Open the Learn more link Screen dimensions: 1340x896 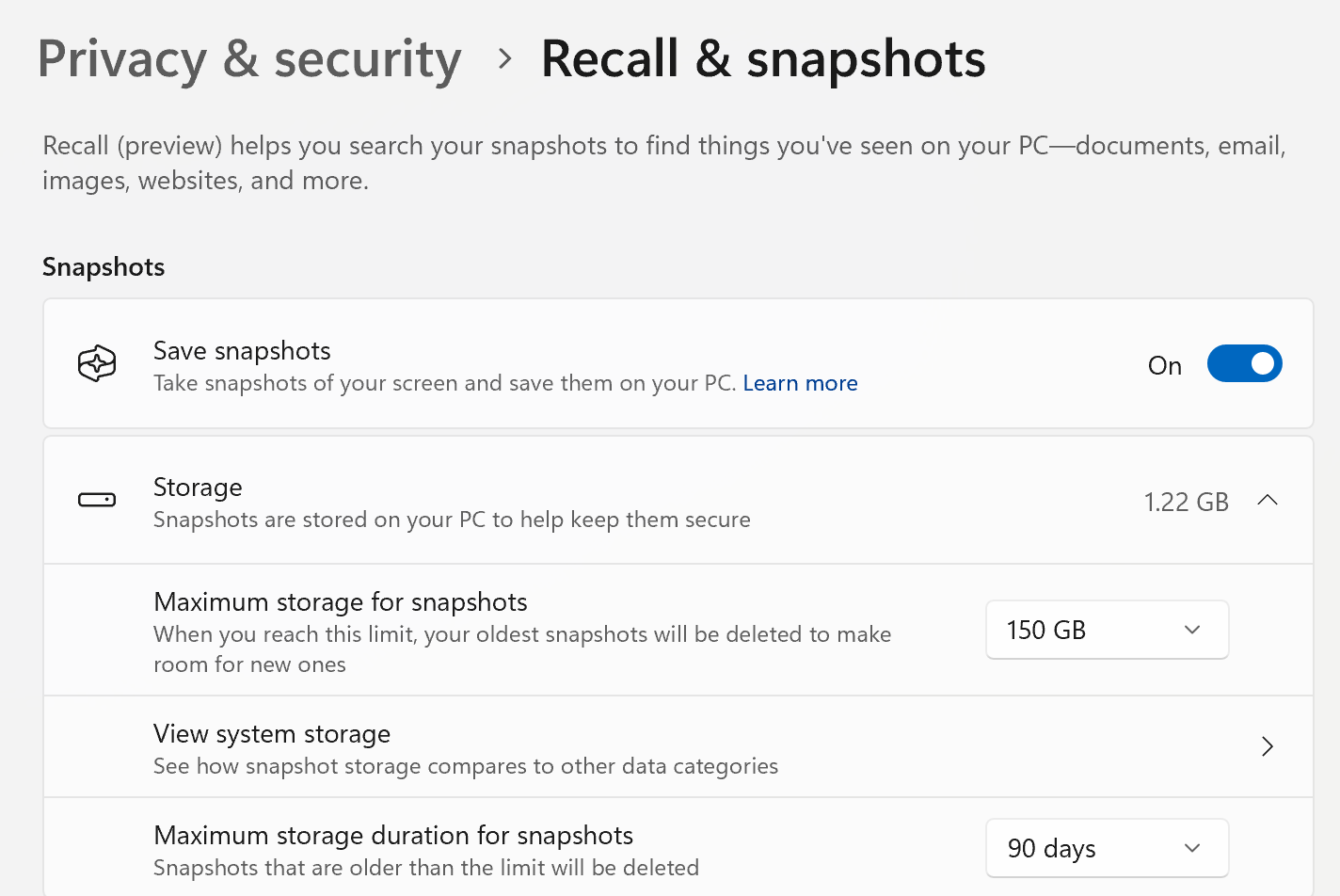pos(800,383)
